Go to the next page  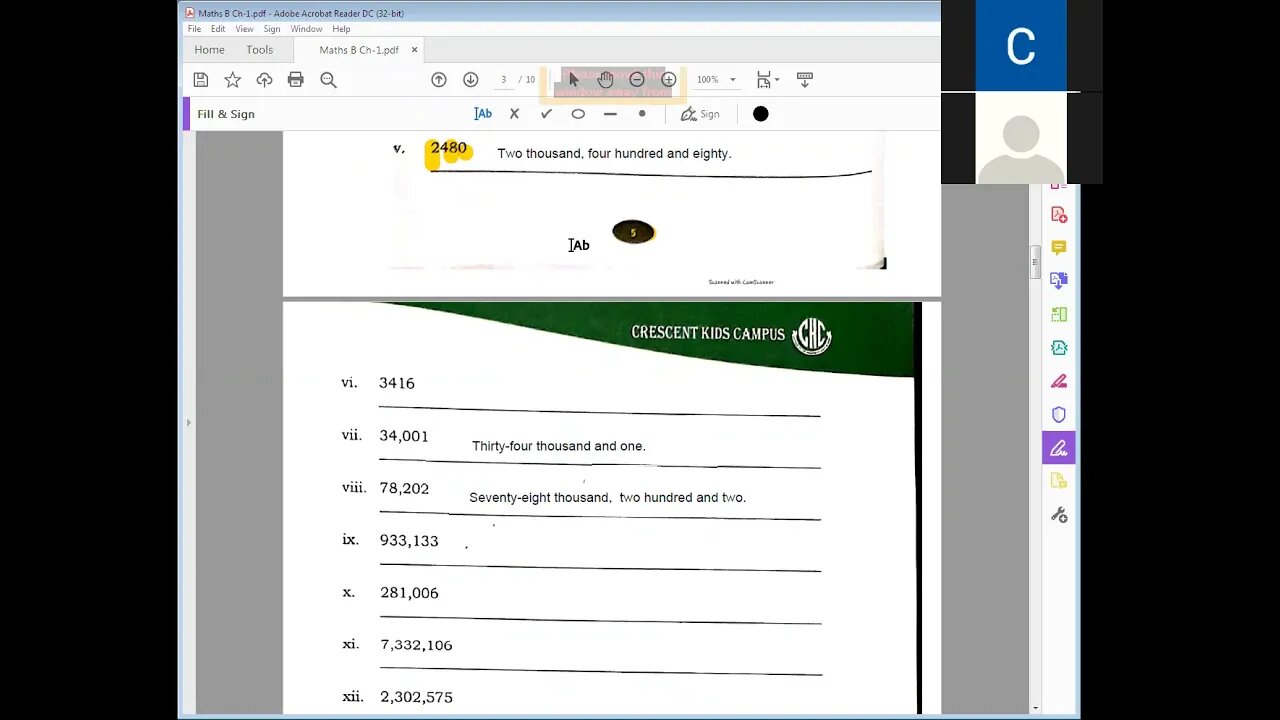click(x=471, y=80)
